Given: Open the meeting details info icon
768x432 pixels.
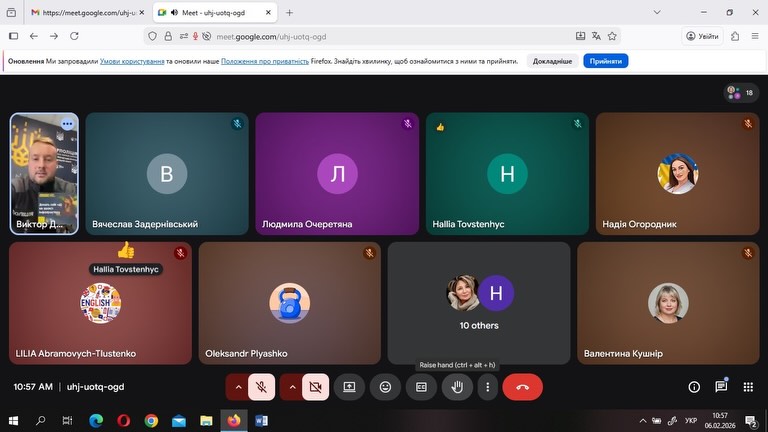Looking at the screenshot, I should point(694,387).
